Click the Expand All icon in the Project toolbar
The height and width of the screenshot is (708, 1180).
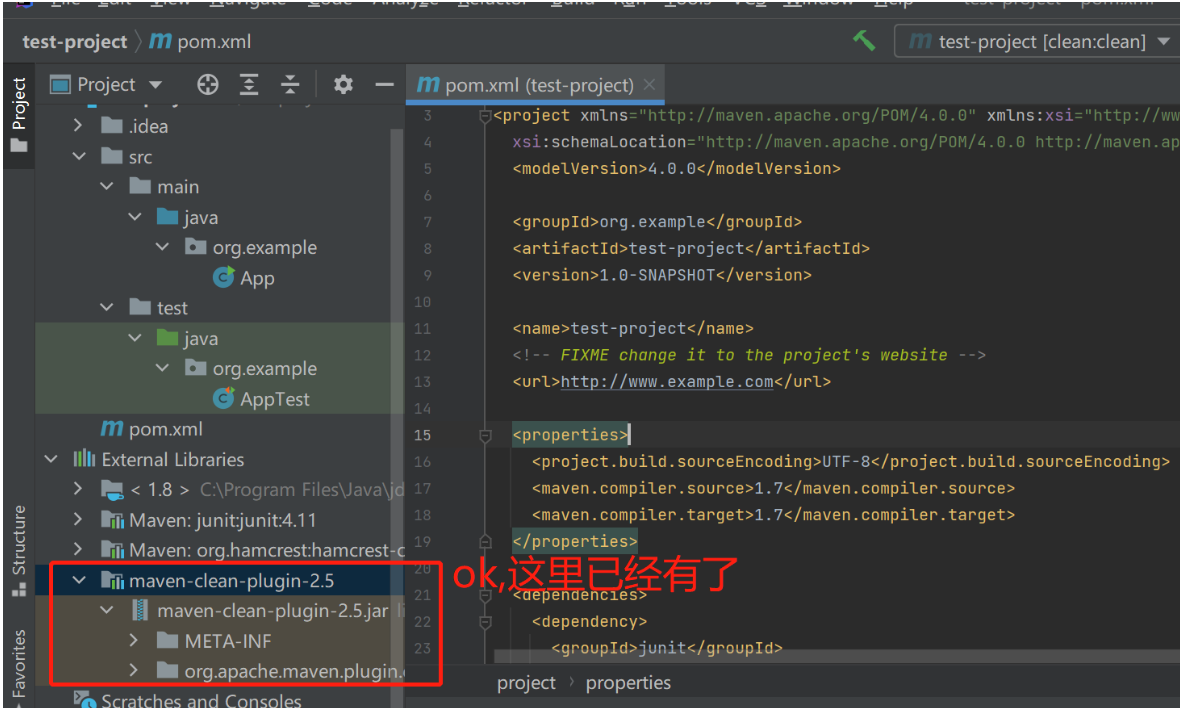click(x=249, y=84)
